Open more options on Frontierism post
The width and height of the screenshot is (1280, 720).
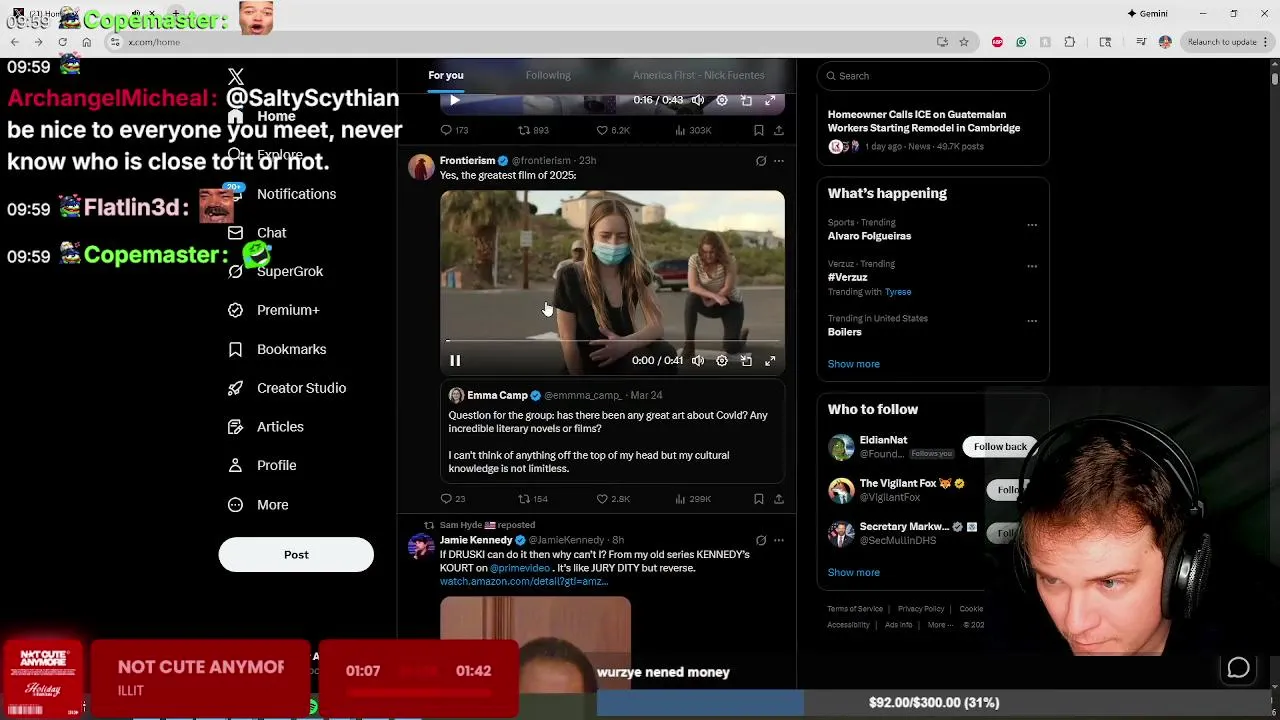coord(779,160)
